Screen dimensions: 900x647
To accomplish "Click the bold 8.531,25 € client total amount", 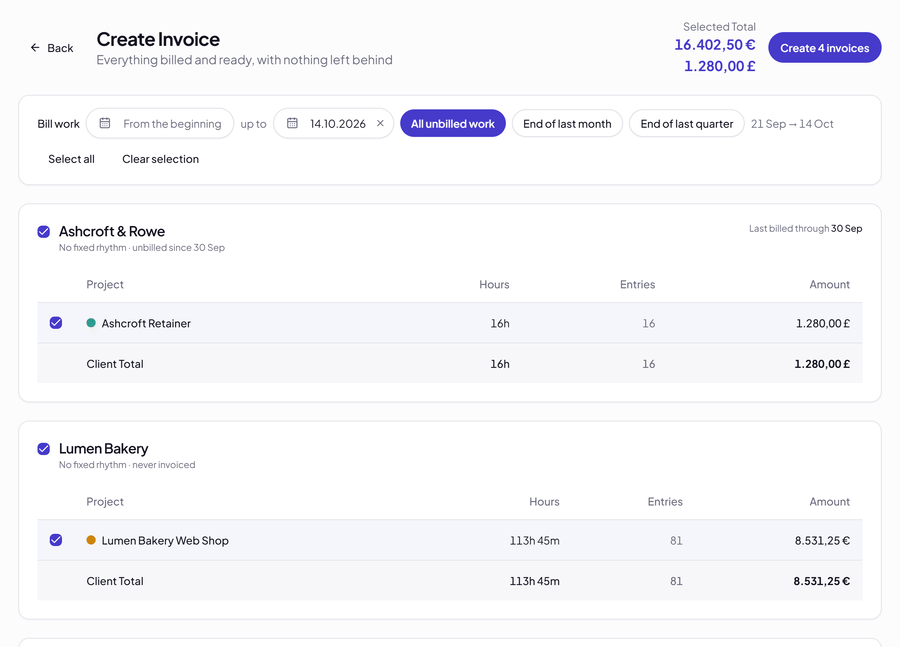I will pos(821,581).
